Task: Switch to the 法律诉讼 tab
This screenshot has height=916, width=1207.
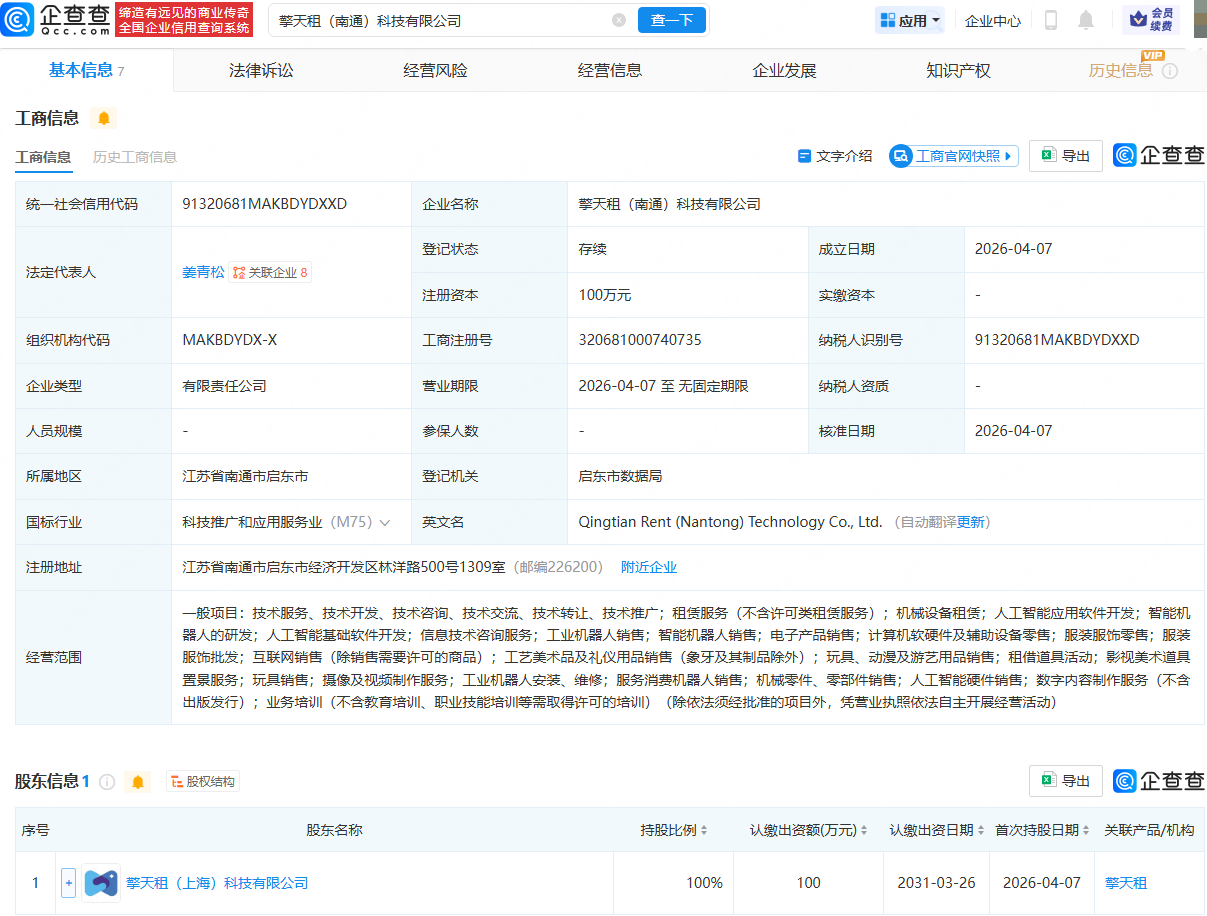Action: click(261, 70)
